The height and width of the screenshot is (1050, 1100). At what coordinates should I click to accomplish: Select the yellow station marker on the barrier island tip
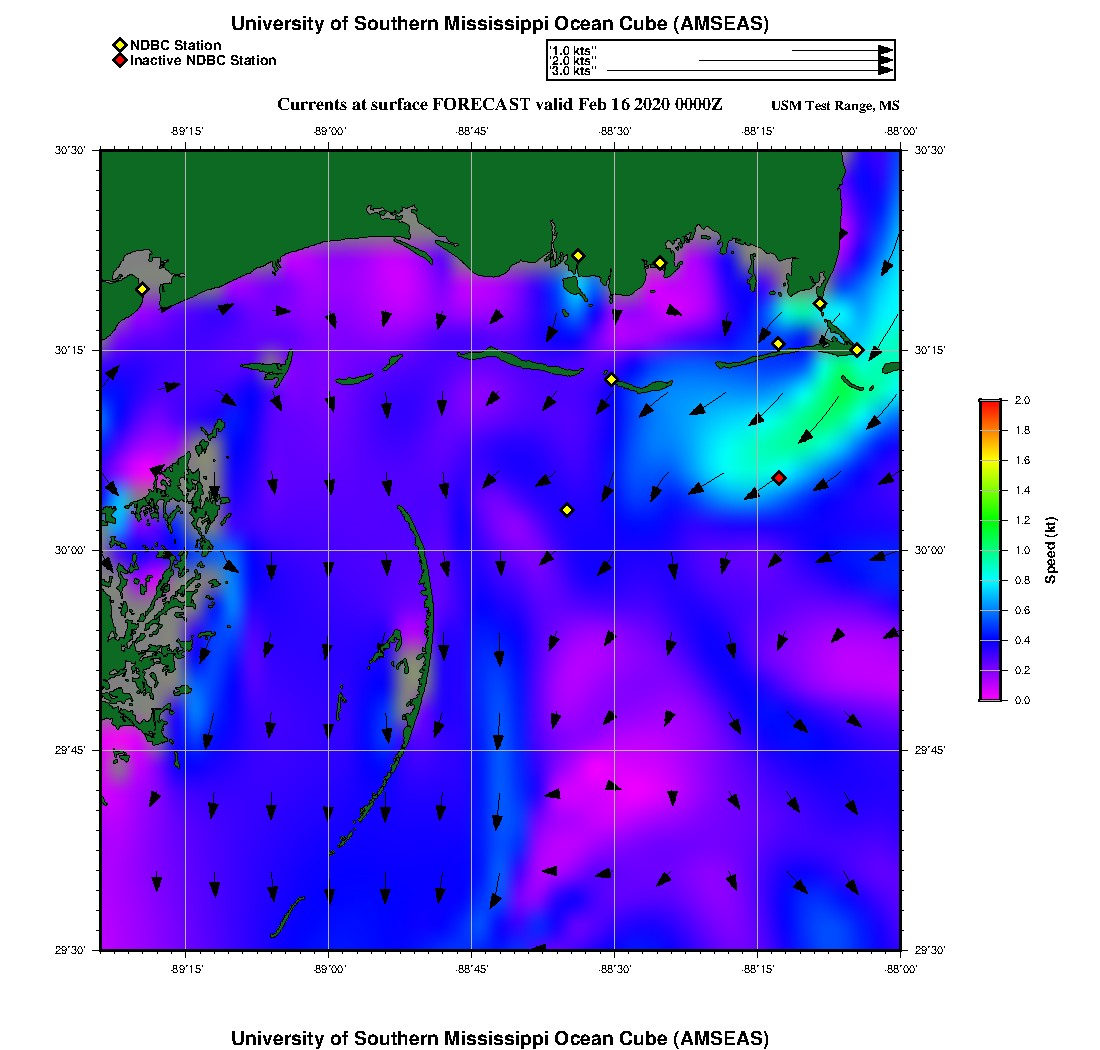click(x=611, y=379)
